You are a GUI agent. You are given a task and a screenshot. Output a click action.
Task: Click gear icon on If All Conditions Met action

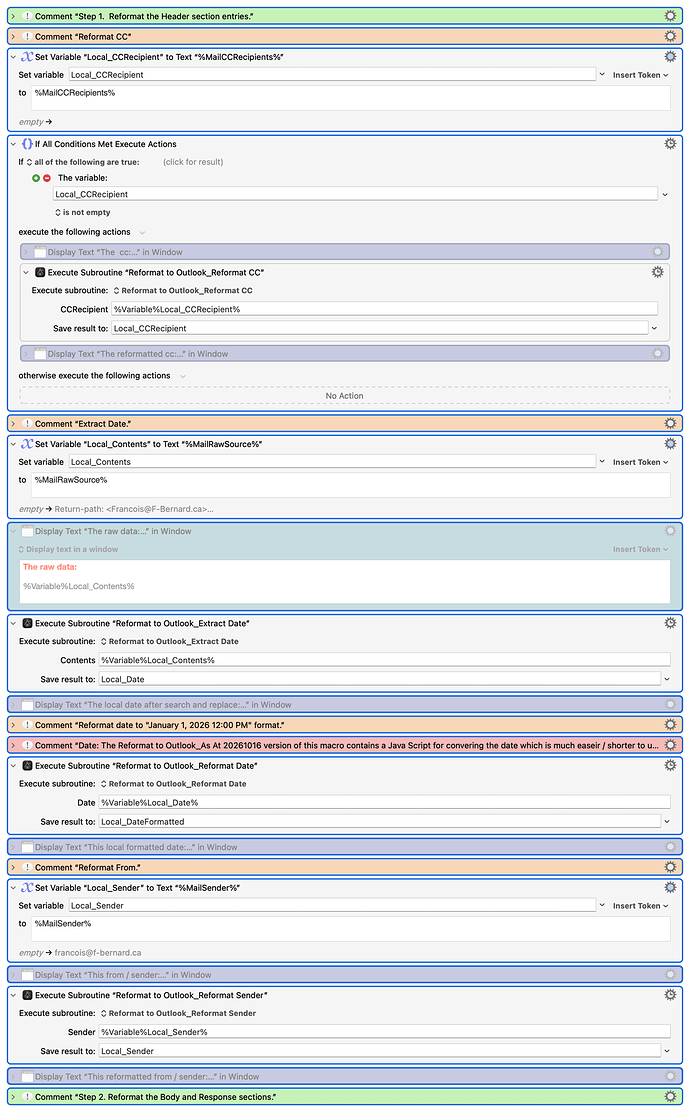(x=670, y=144)
